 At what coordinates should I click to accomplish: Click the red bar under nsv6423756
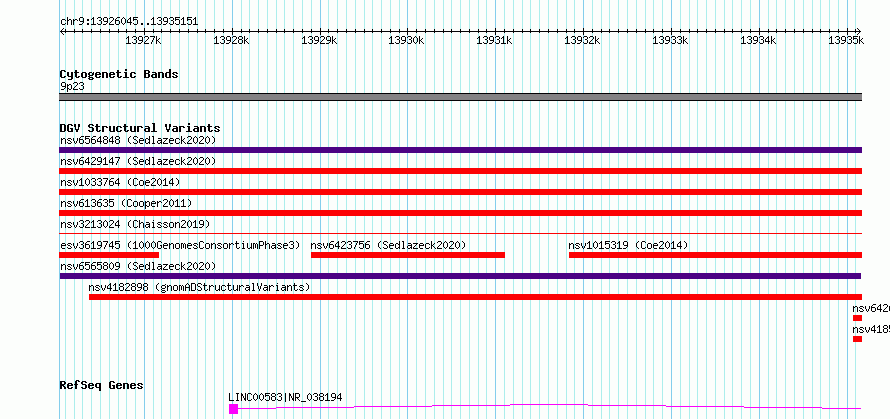(408, 255)
